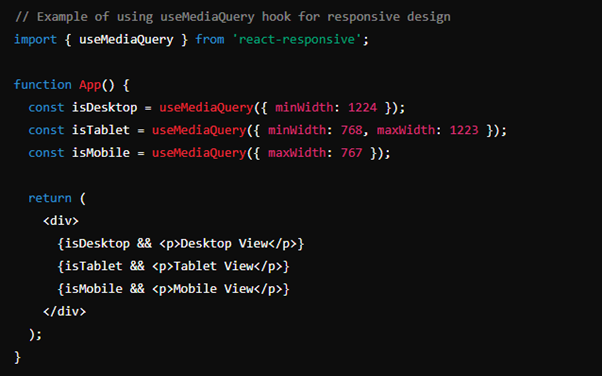
Task: Click the comment line about useMediaQuery hook
Action: 233,17
